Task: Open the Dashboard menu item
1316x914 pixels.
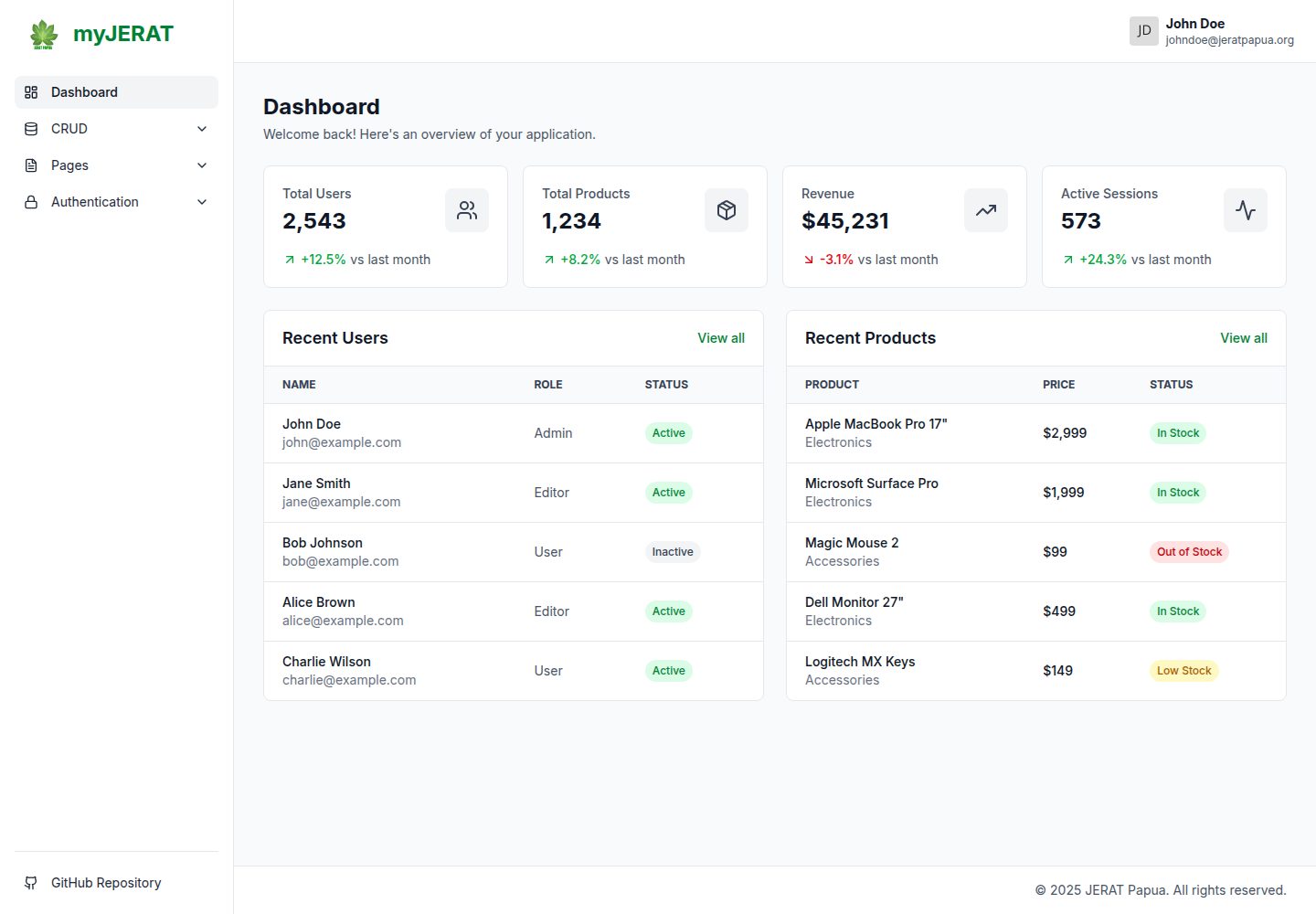Action: point(116,92)
